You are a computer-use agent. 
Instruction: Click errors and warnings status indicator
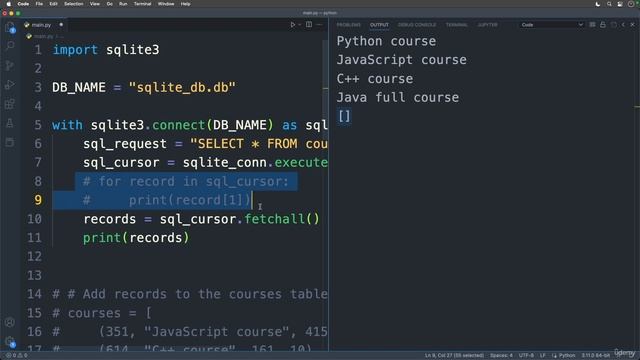(x=16, y=356)
